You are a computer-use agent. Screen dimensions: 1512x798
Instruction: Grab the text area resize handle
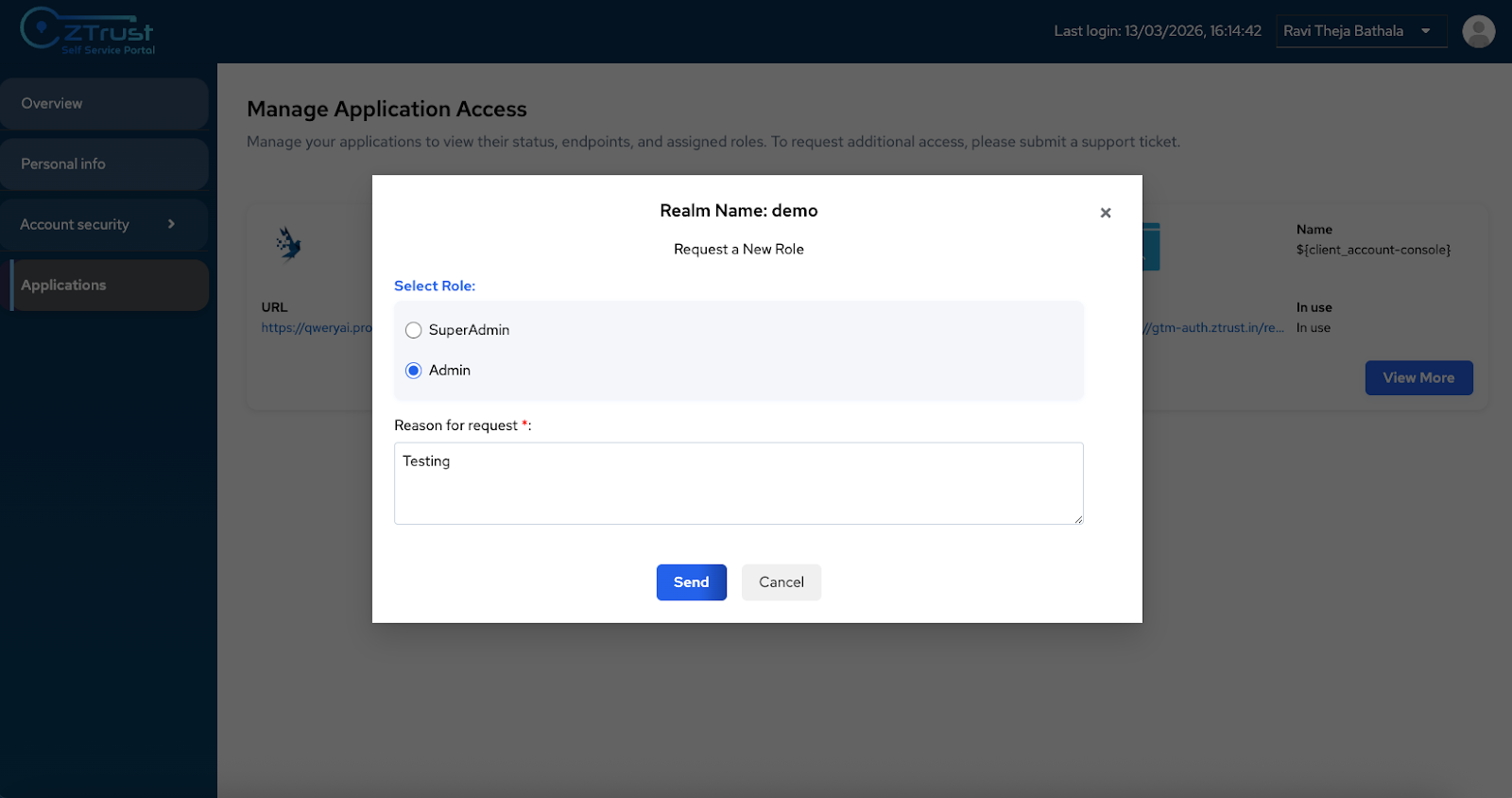tap(1078, 519)
